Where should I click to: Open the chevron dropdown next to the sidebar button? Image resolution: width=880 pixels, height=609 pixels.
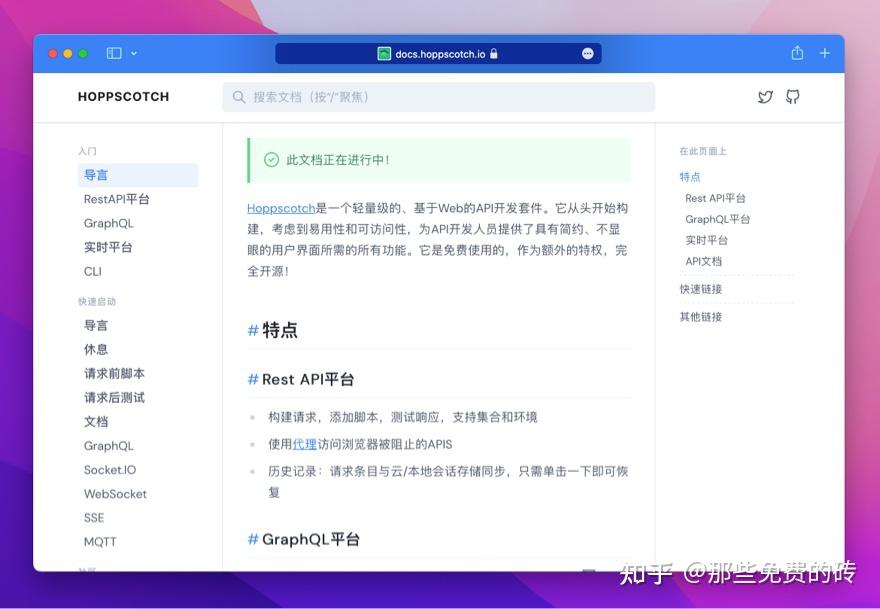[132, 53]
